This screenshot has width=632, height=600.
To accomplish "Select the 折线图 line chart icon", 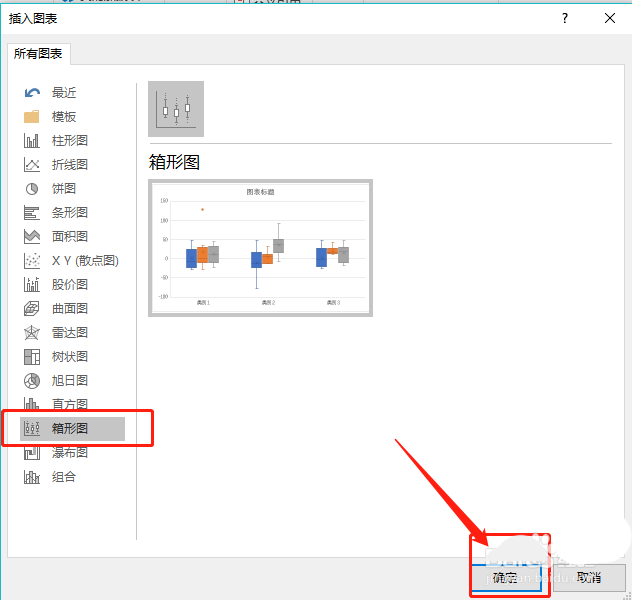I will 32,165.
